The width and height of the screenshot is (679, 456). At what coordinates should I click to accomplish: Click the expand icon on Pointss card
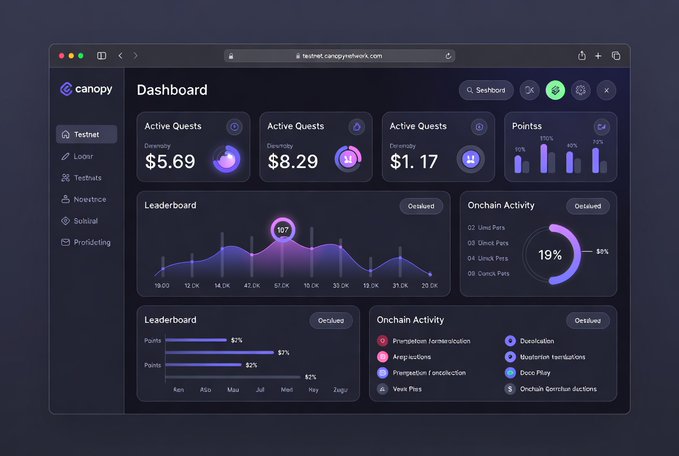(601, 127)
